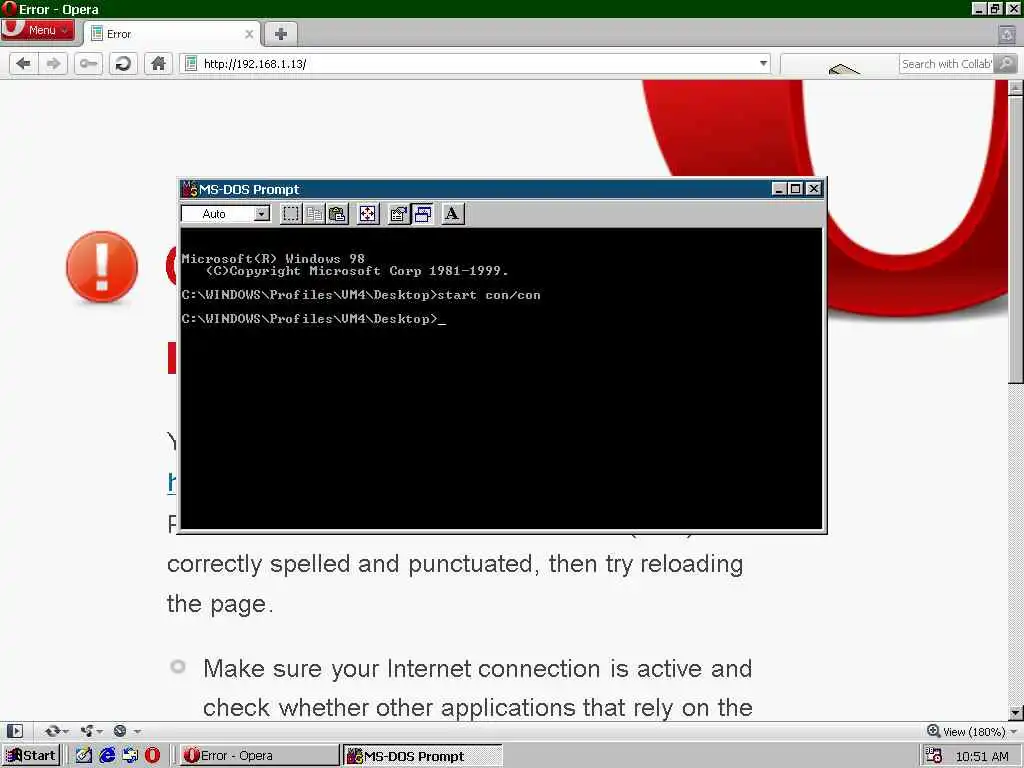Open the View (180%) zoom dropdown
This screenshot has height=768, width=1024.
979,731
